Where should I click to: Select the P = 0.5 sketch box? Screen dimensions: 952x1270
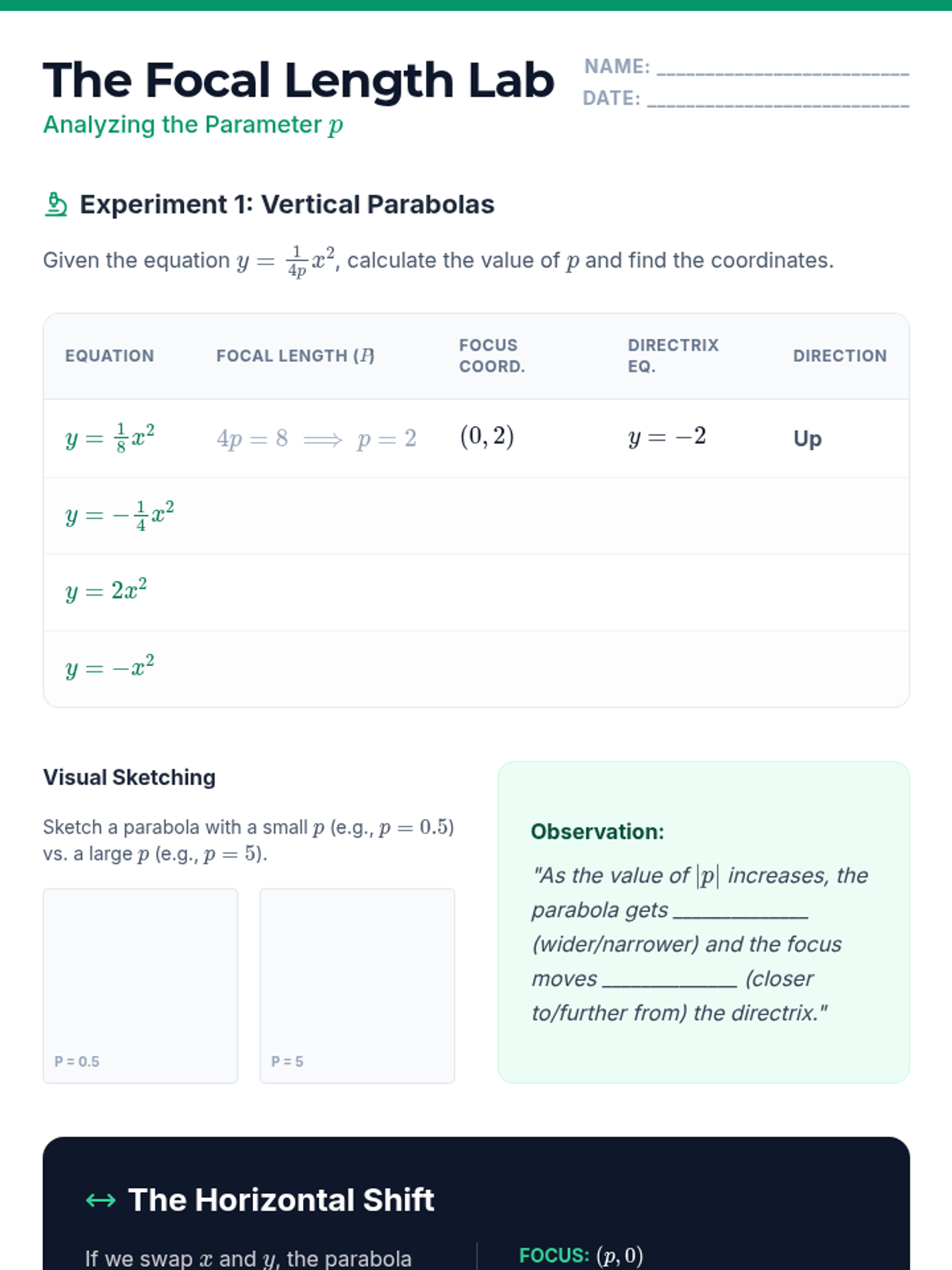140,985
